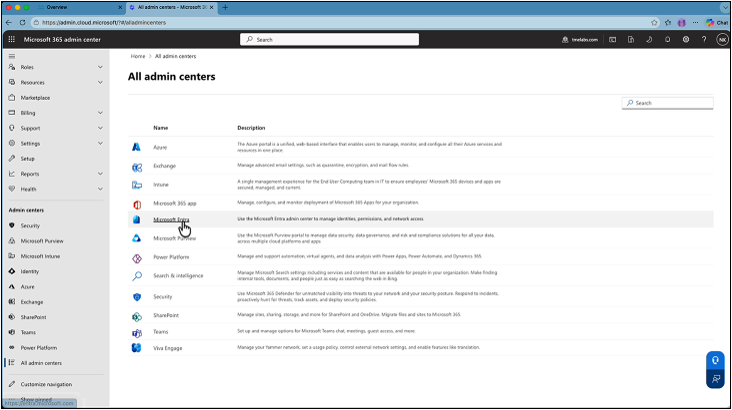Open notifications bell in header

coord(668,40)
